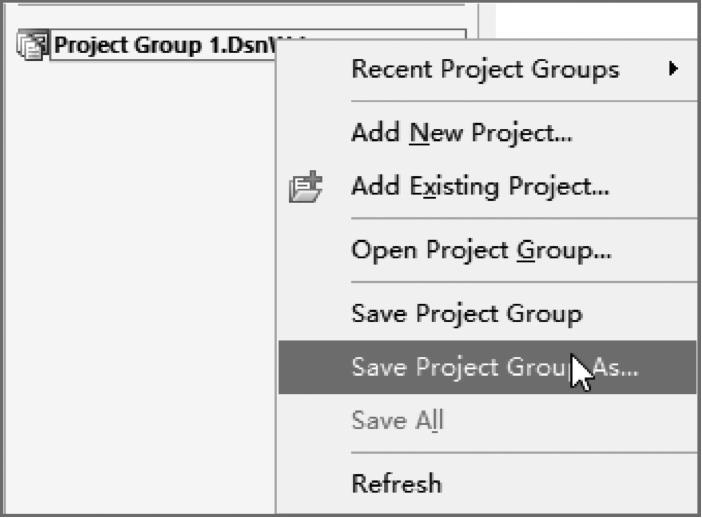Click the greyed-out Save All entry
Screen dimensions: 702x518
tap(397, 421)
